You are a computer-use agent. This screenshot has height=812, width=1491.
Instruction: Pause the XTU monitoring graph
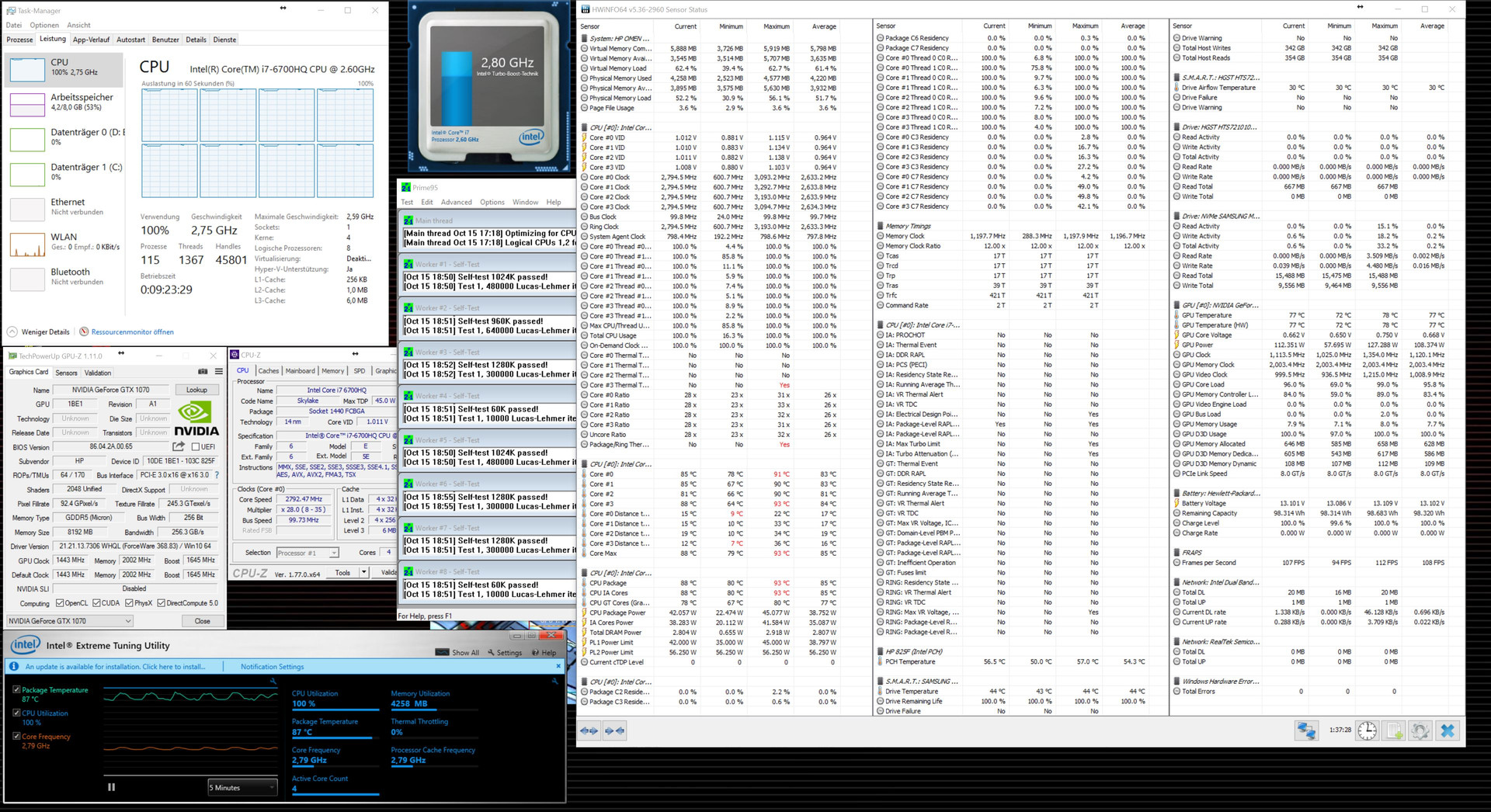click(111, 787)
